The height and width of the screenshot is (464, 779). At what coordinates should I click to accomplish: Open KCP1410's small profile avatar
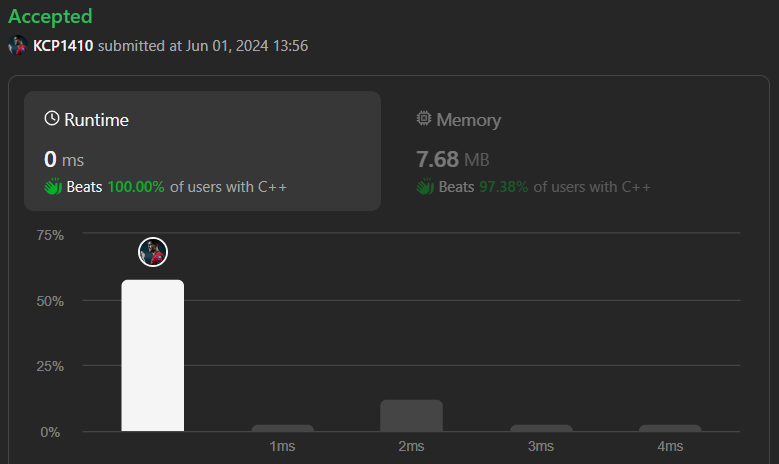click(18, 45)
